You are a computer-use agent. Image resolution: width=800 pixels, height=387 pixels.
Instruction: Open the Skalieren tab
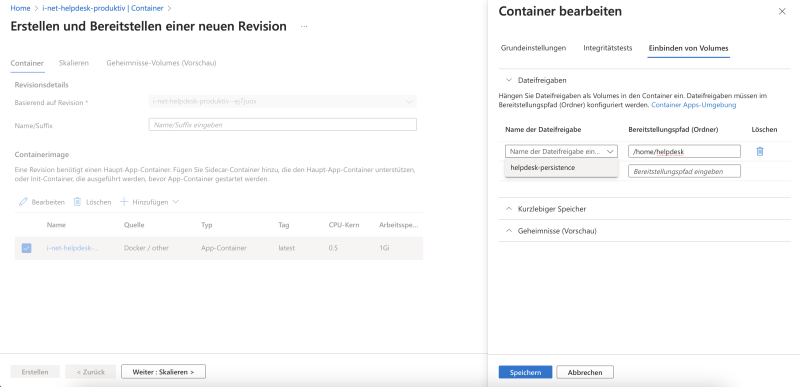[x=73, y=63]
